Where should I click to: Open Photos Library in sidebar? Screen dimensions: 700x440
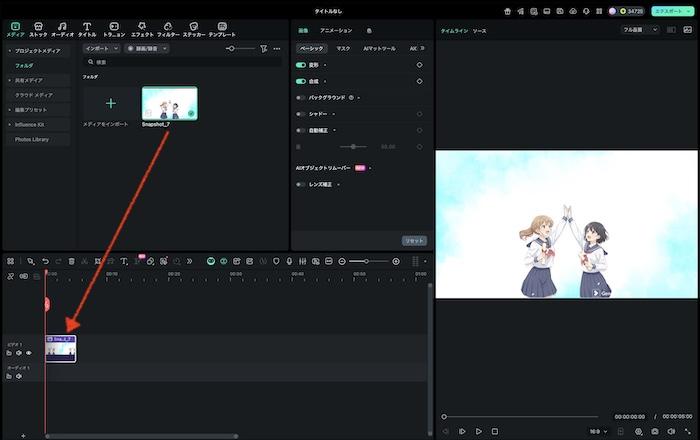(x=32, y=139)
